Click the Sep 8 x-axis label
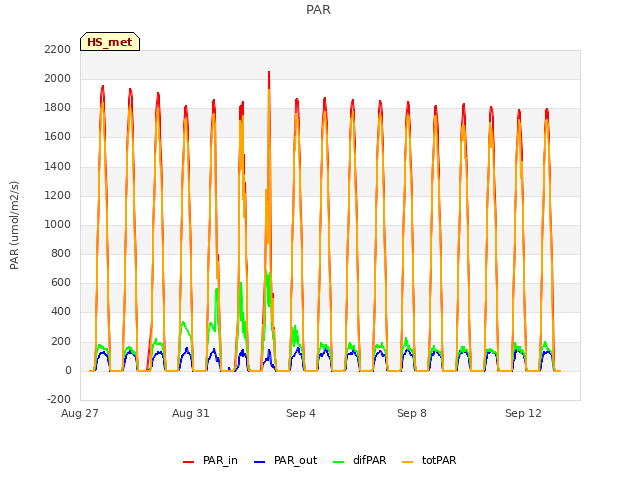This screenshot has height=480, width=640. (412, 413)
